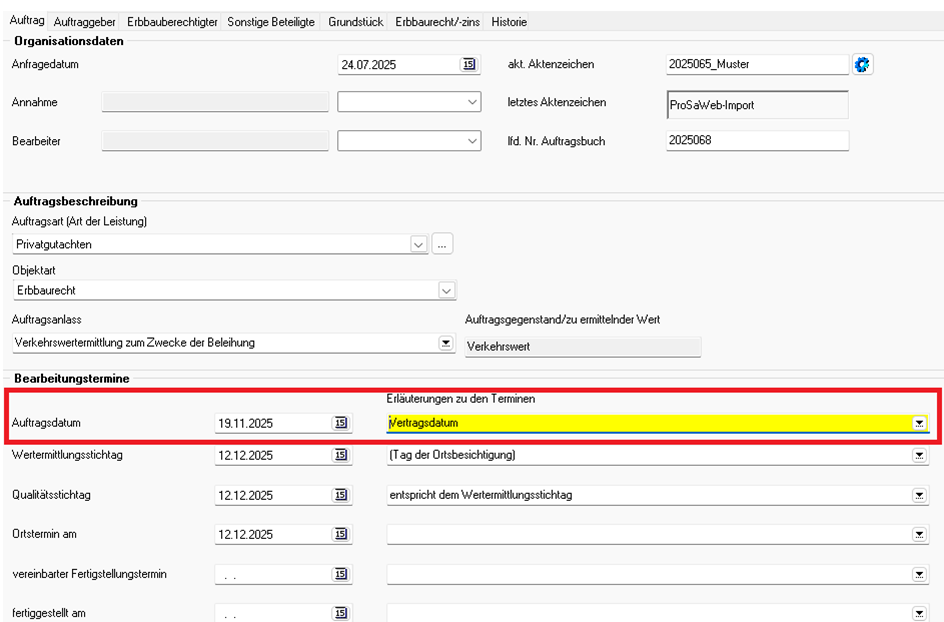Open the Auftragsanlass dropdown list
Viewport: 944px width, 622px height.
(x=446, y=343)
